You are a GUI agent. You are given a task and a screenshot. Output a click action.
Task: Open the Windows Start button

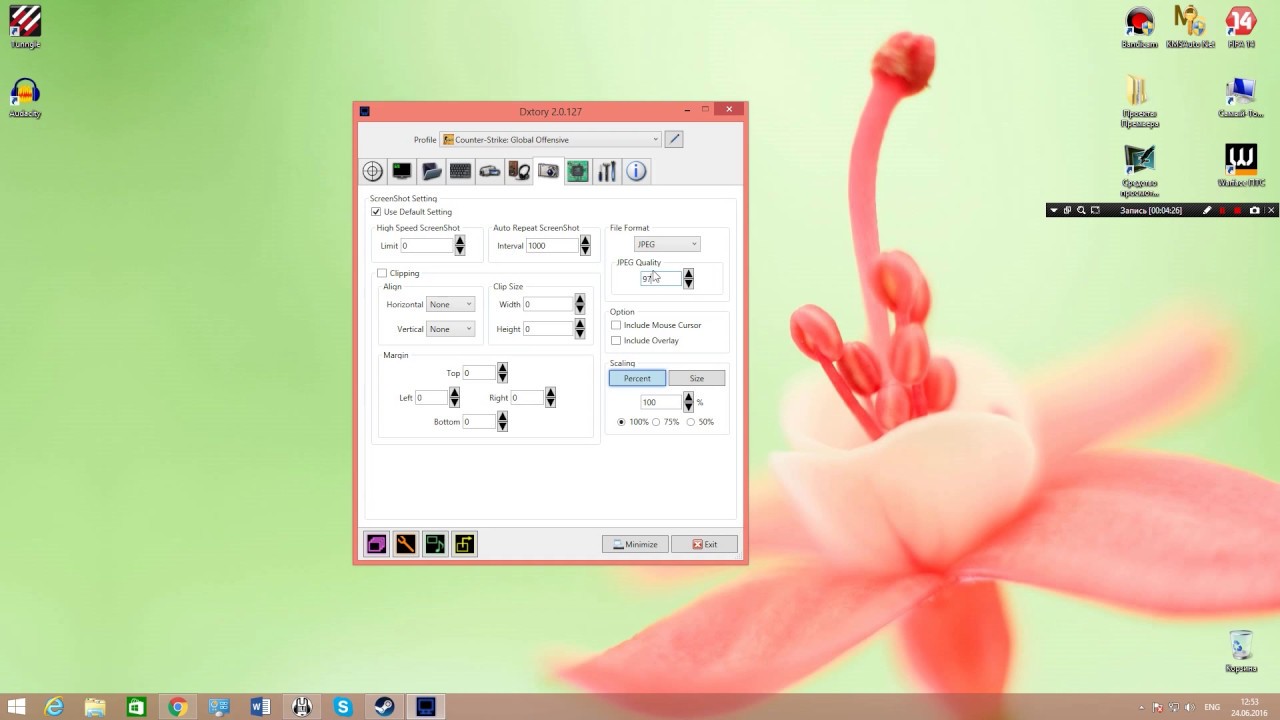(17, 707)
